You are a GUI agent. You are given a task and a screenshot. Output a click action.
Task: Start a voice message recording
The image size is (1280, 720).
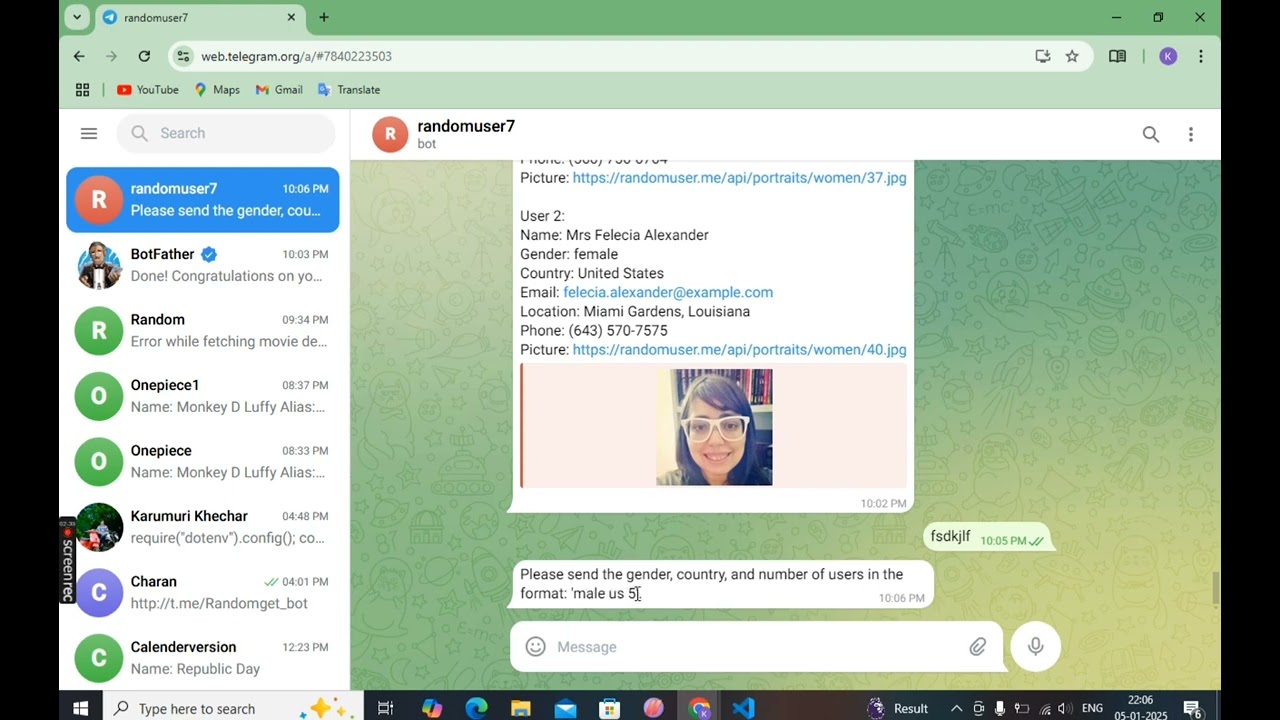(1035, 646)
